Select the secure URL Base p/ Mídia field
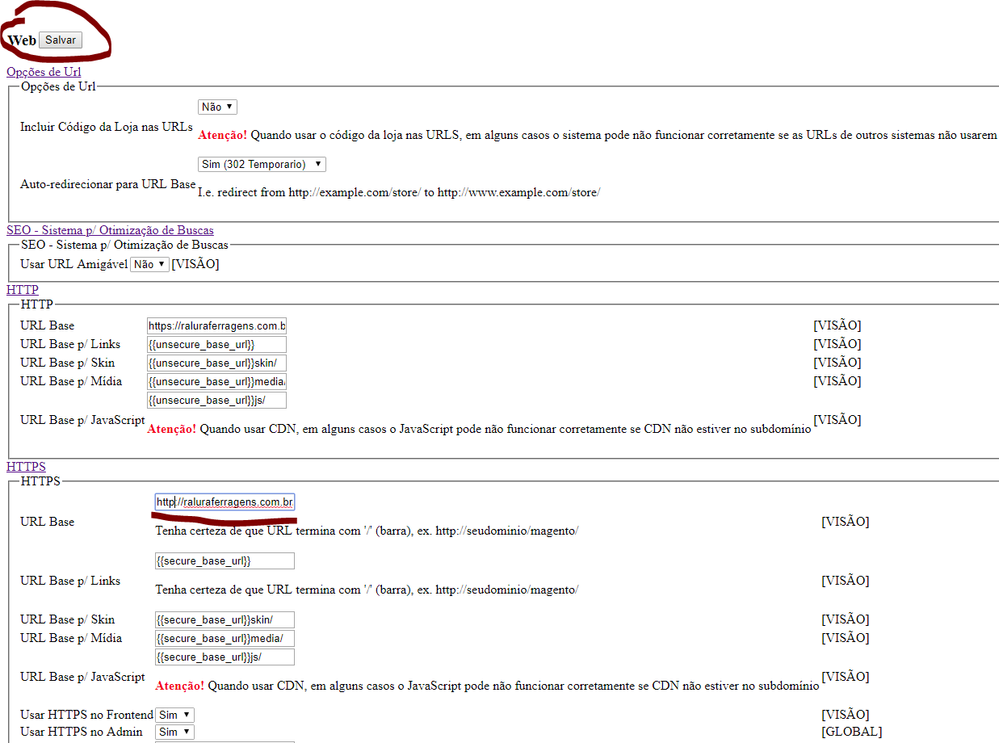 pos(224,638)
